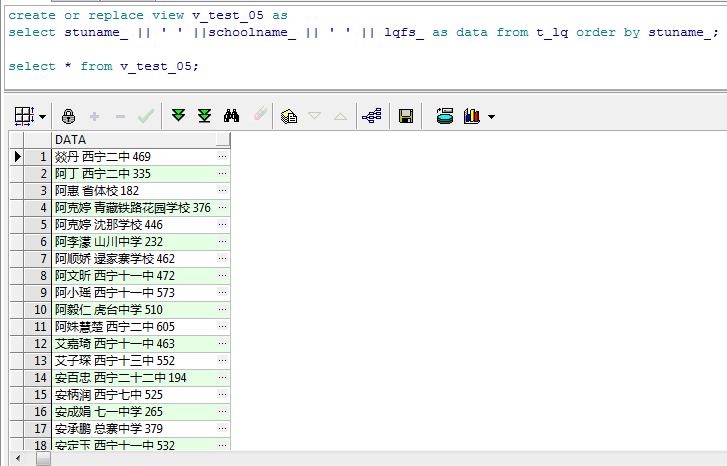This screenshot has width=727, height=466.
Task: Click the bar chart icon
Action: [x=472, y=116]
